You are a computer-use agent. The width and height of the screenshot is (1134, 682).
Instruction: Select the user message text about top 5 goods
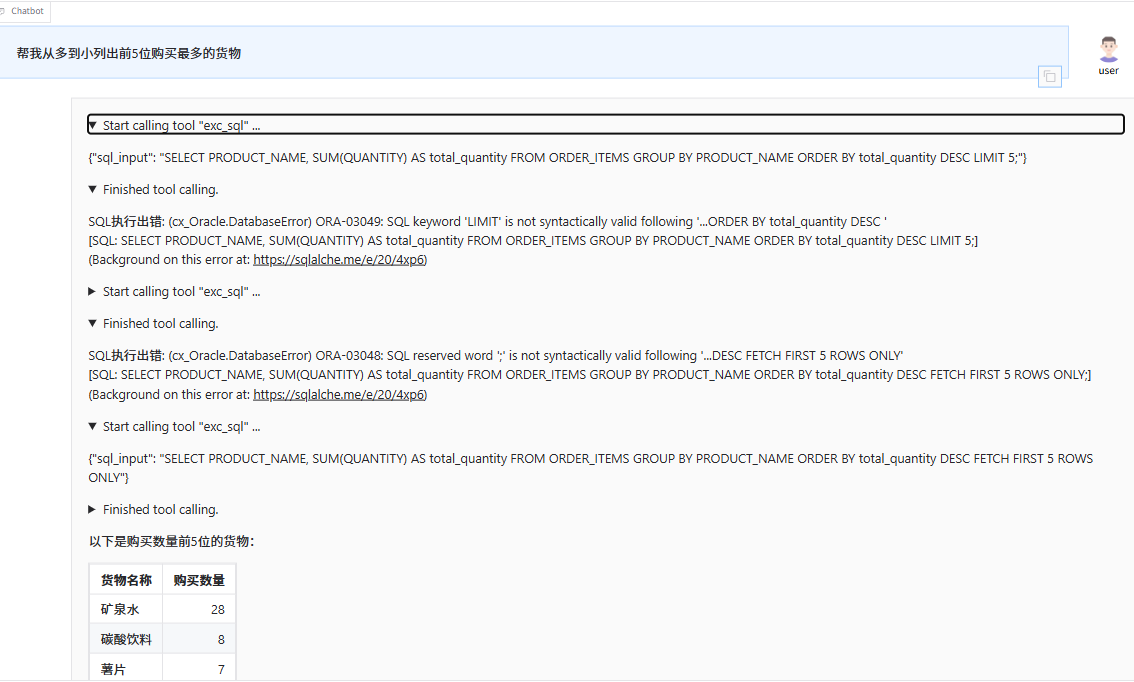tap(129, 54)
